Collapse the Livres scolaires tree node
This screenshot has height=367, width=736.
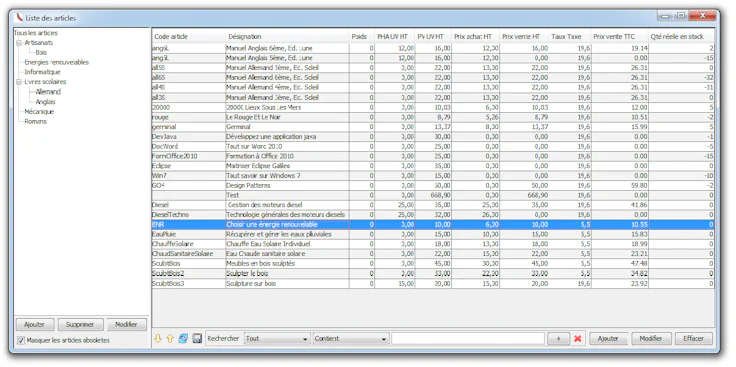[x=19, y=82]
